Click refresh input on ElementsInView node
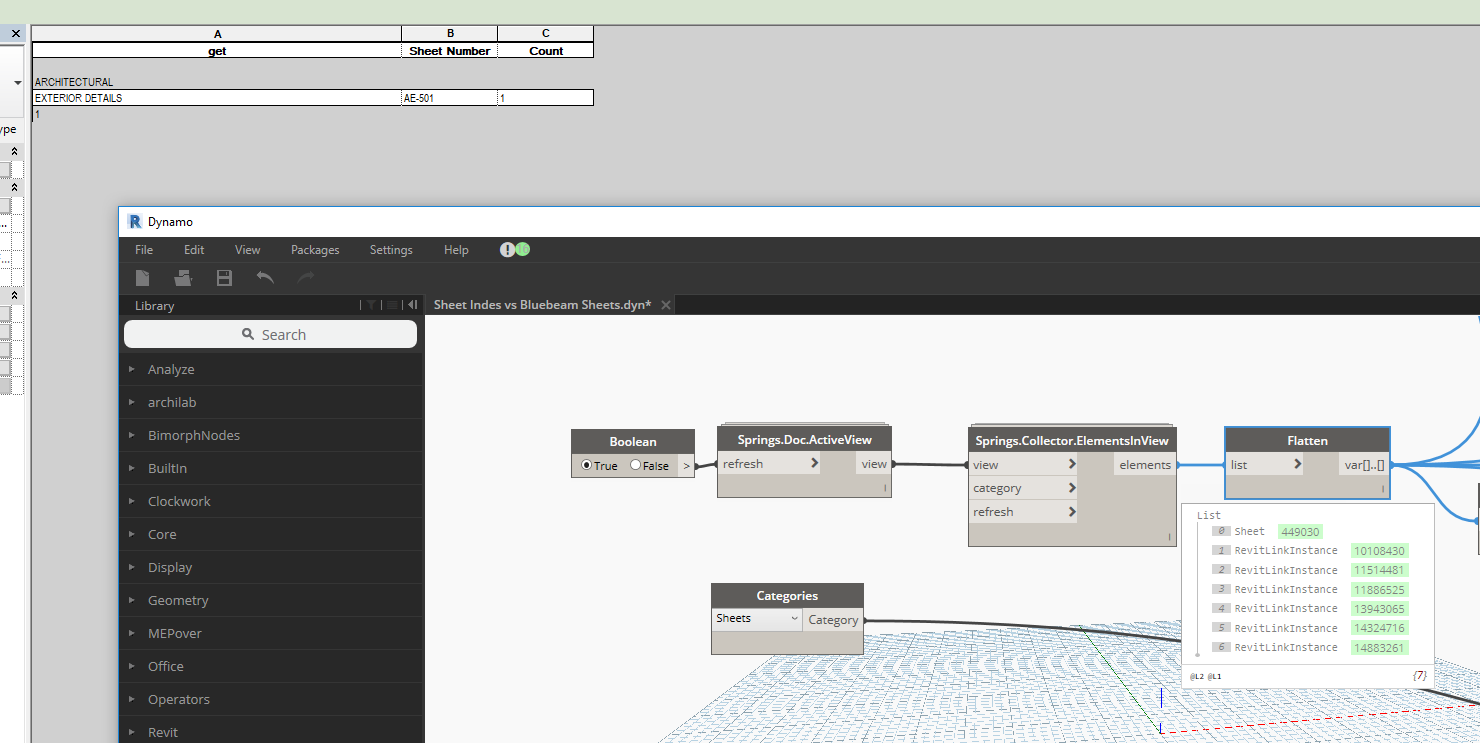Viewport: 1480px width, 743px height. [x=1023, y=512]
